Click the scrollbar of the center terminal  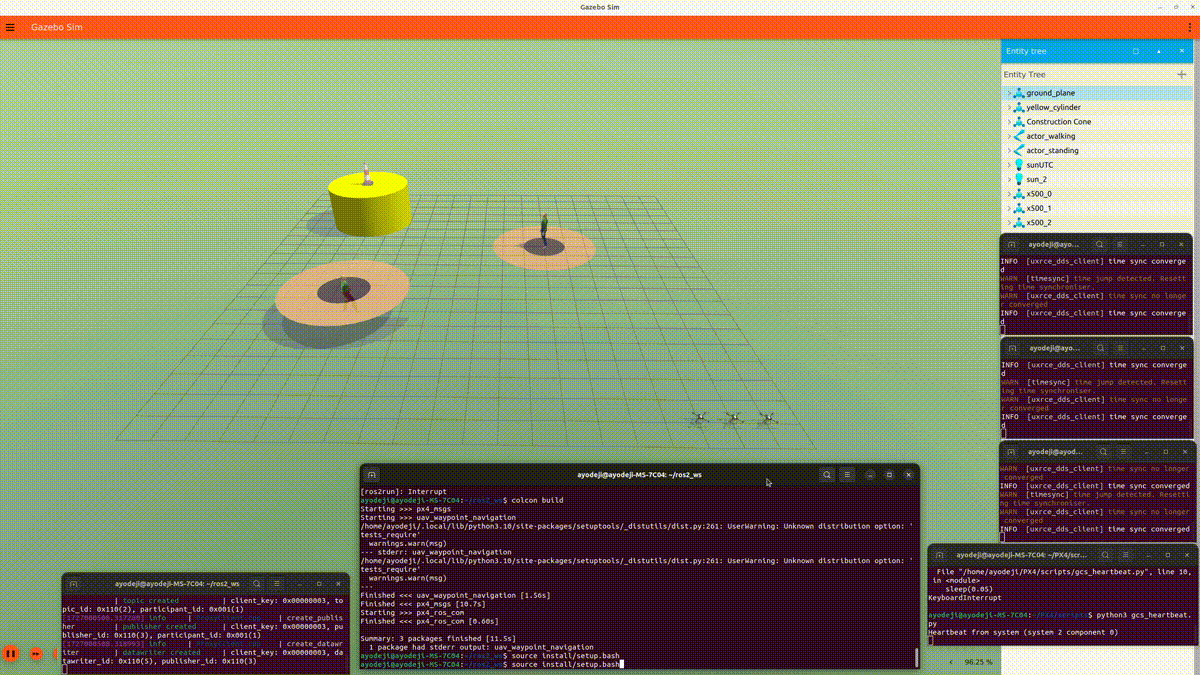(916, 657)
